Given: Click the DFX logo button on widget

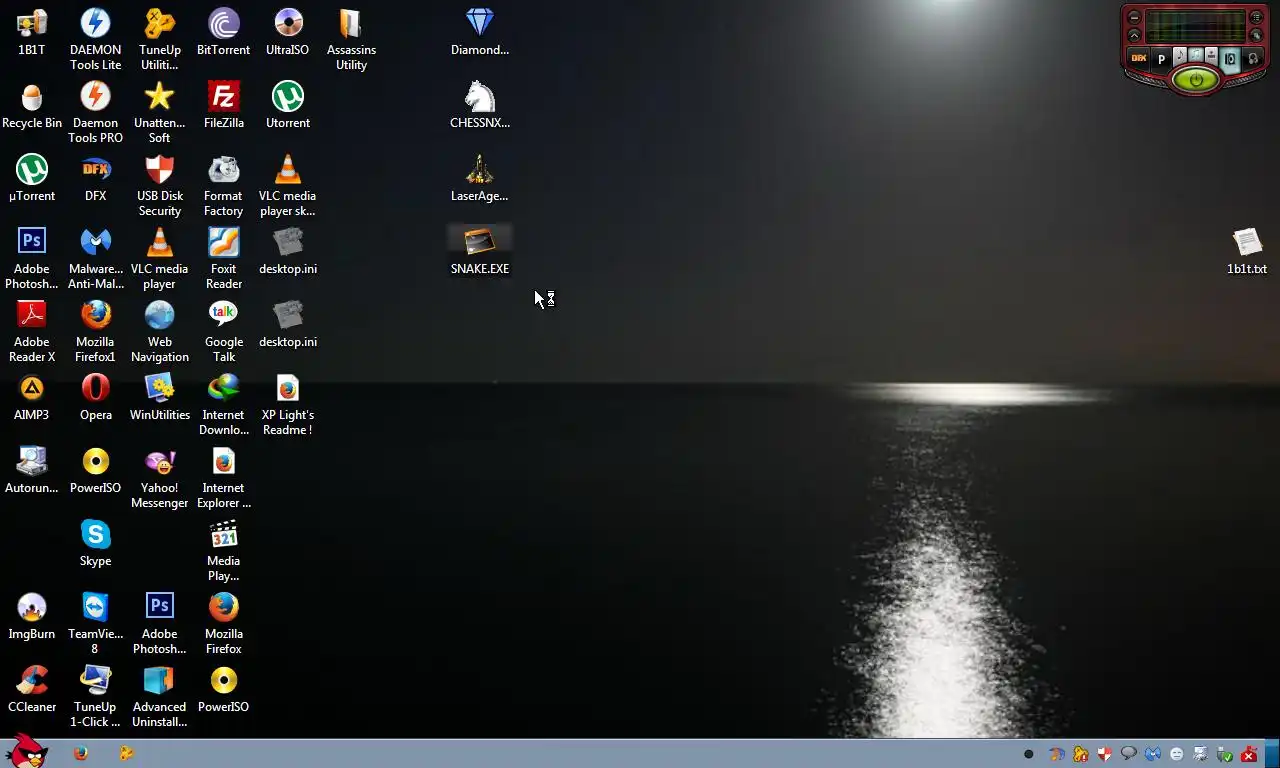Looking at the screenshot, I should [x=1139, y=58].
